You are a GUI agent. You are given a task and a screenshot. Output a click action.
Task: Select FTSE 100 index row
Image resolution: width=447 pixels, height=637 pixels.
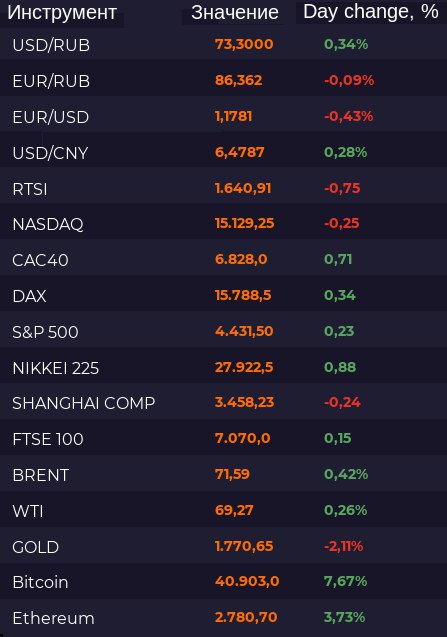tap(224, 439)
